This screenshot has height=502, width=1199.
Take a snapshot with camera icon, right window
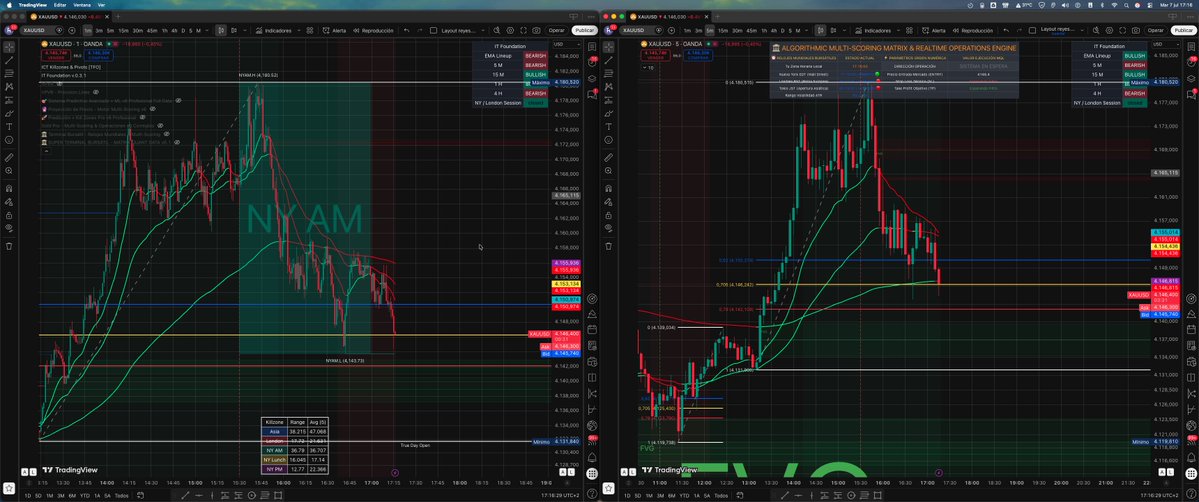(1136, 31)
